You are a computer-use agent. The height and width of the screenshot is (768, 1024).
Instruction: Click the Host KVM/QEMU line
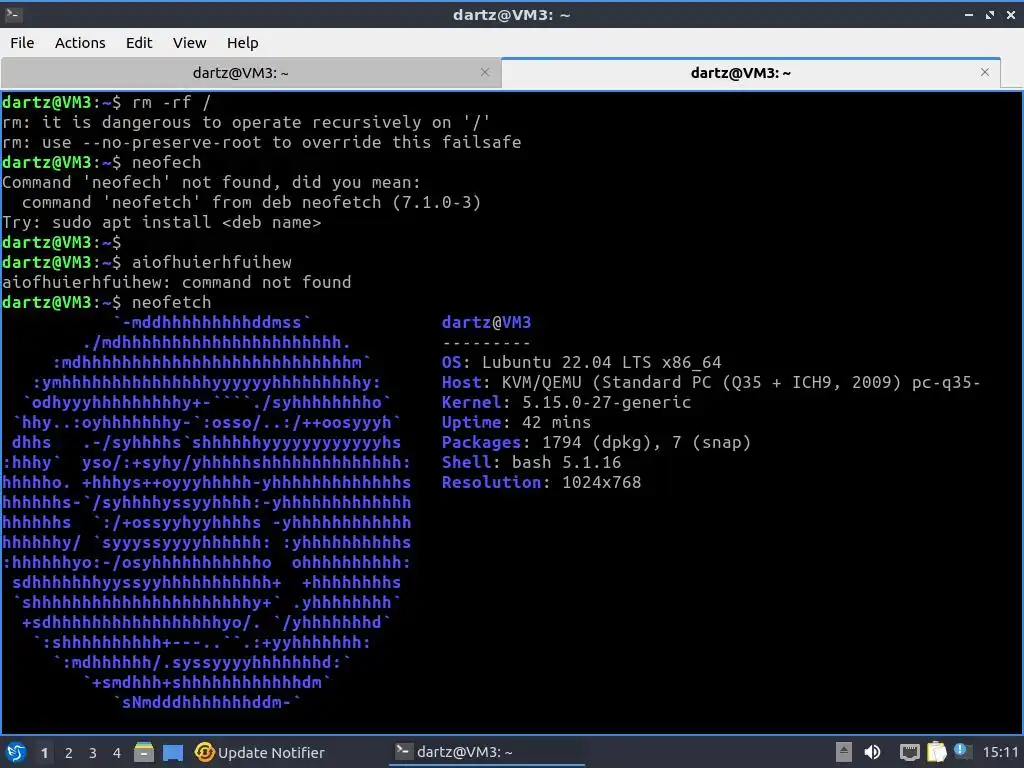tap(711, 383)
